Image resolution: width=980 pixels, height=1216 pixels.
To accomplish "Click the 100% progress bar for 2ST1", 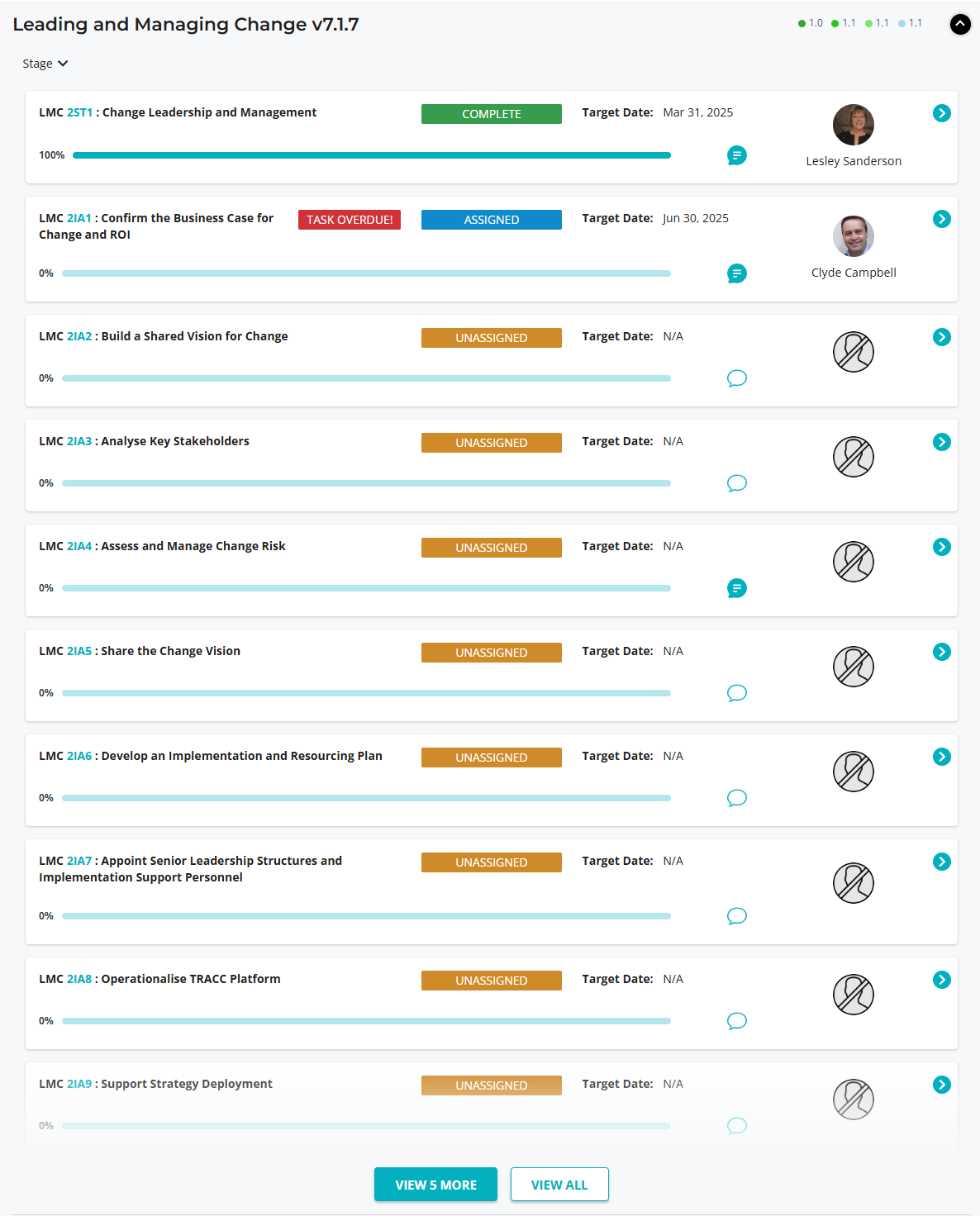I will coord(371,155).
